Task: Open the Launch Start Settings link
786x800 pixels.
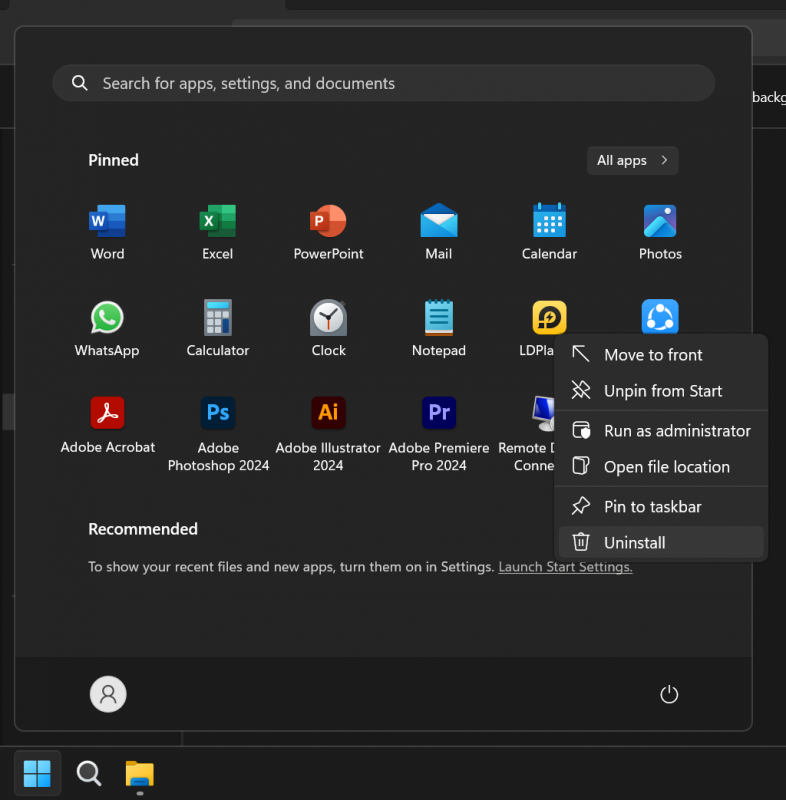Action: [565, 567]
